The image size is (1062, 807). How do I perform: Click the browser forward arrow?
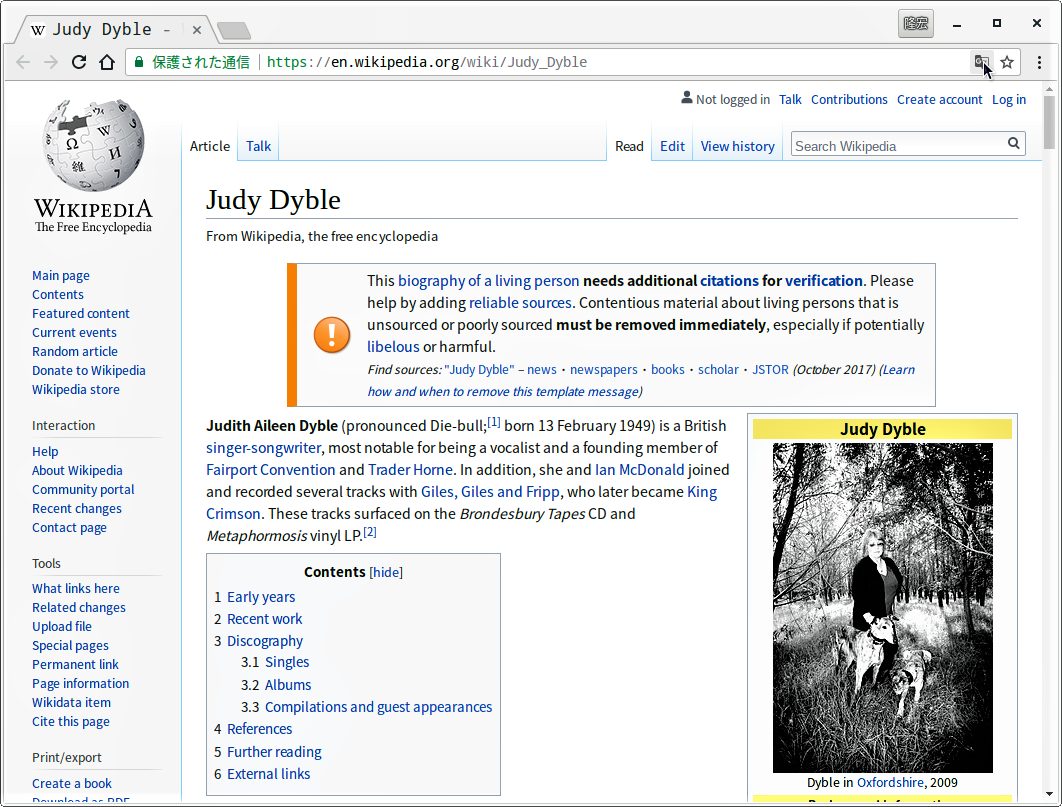point(51,62)
